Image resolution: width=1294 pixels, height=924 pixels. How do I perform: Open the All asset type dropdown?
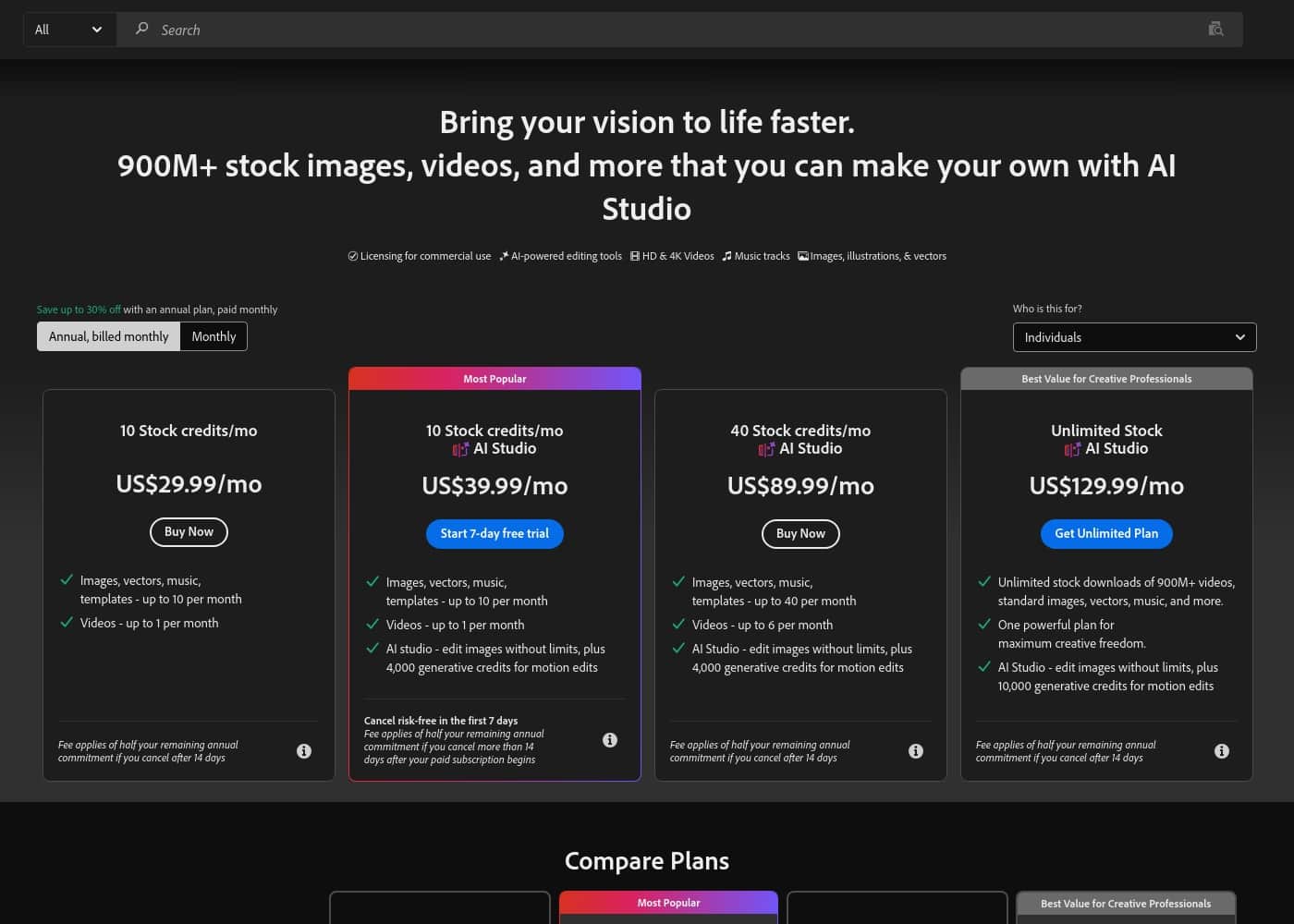pos(69,30)
